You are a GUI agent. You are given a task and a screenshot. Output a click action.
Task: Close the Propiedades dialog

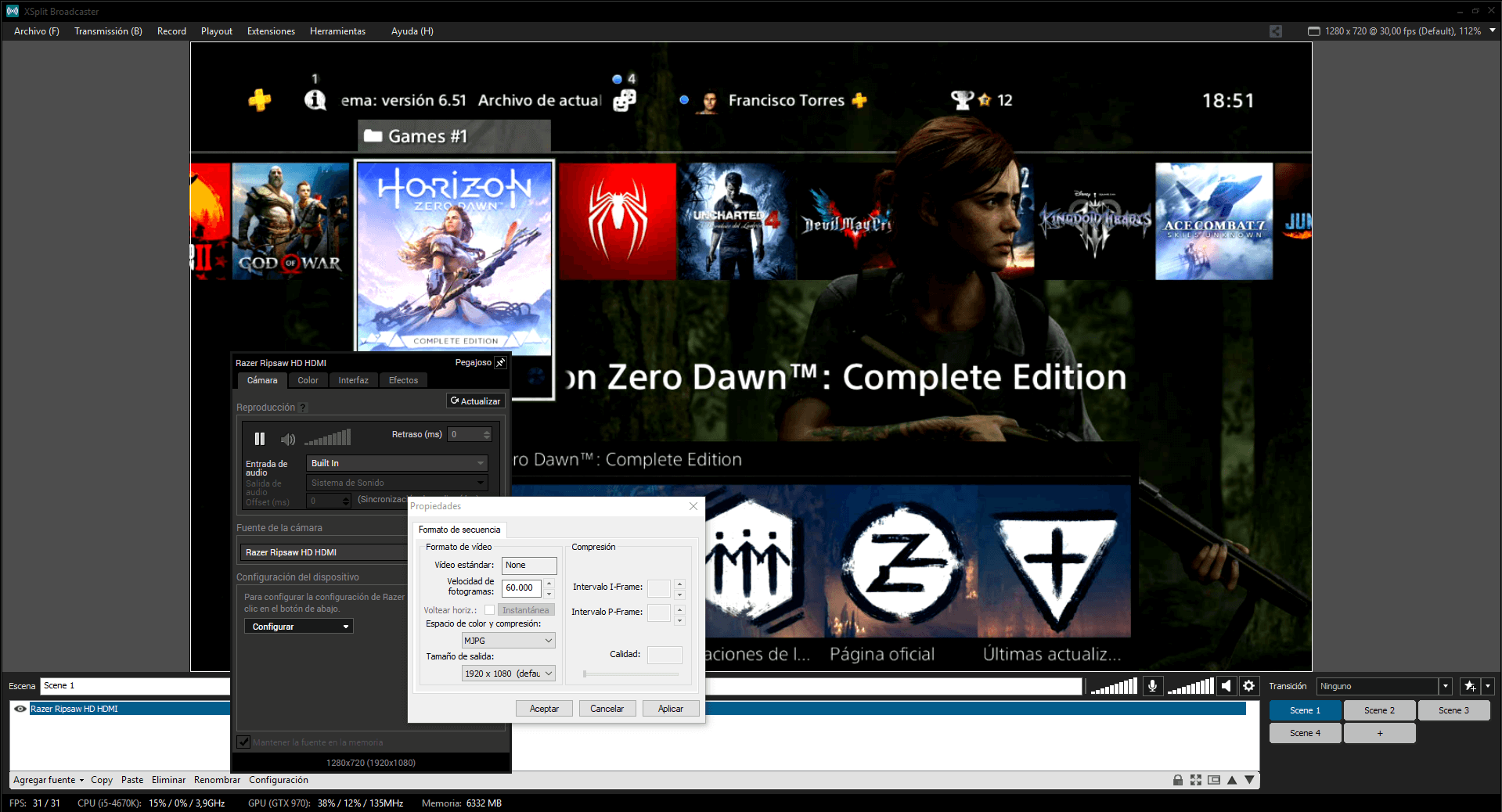click(693, 506)
